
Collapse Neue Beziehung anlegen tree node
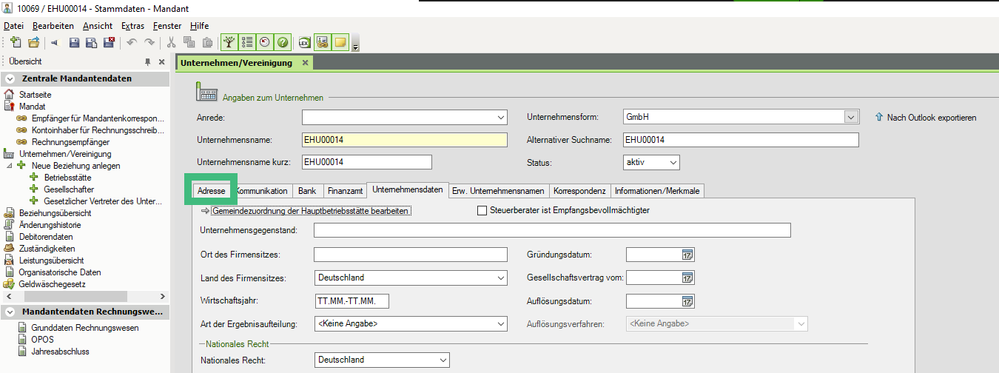(9, 166)
